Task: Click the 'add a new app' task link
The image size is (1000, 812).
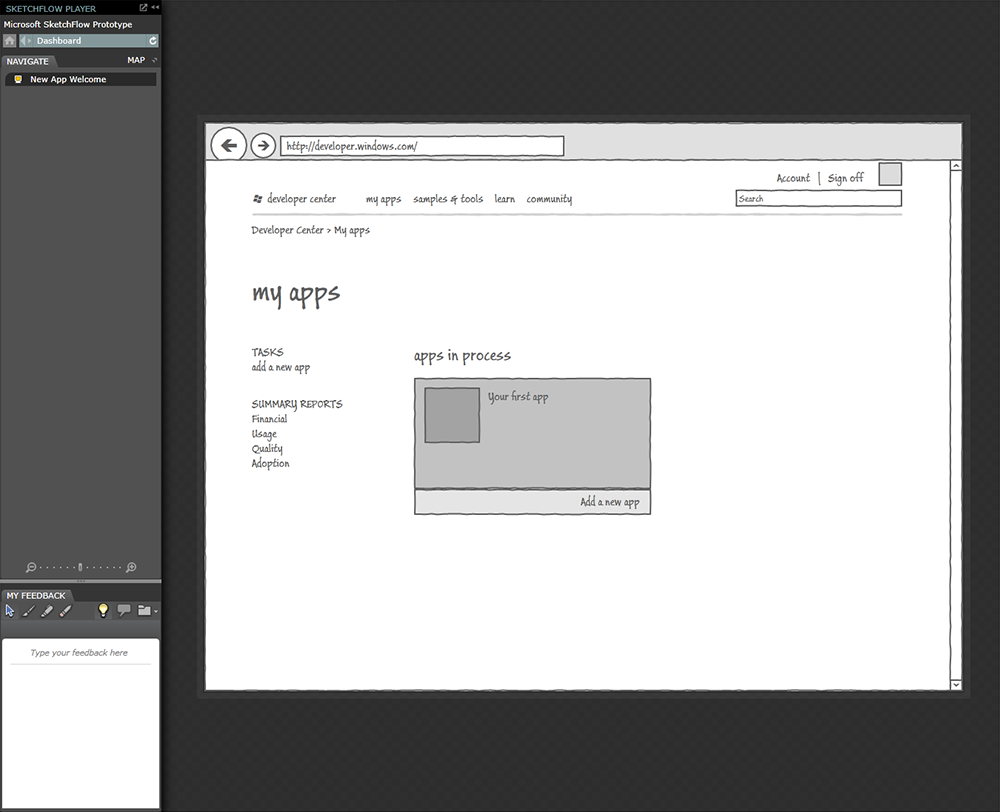Action: 281,367
